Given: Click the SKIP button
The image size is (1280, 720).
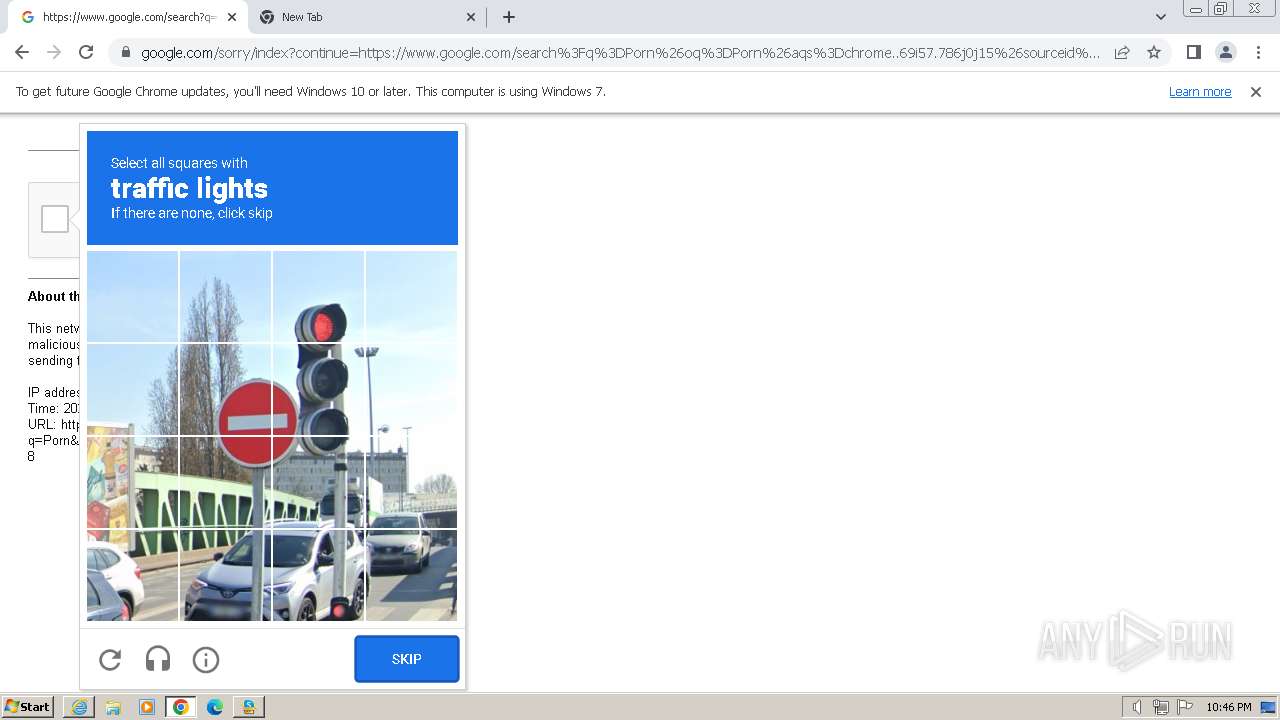Looking at the screenshot, I should point(407,659).
